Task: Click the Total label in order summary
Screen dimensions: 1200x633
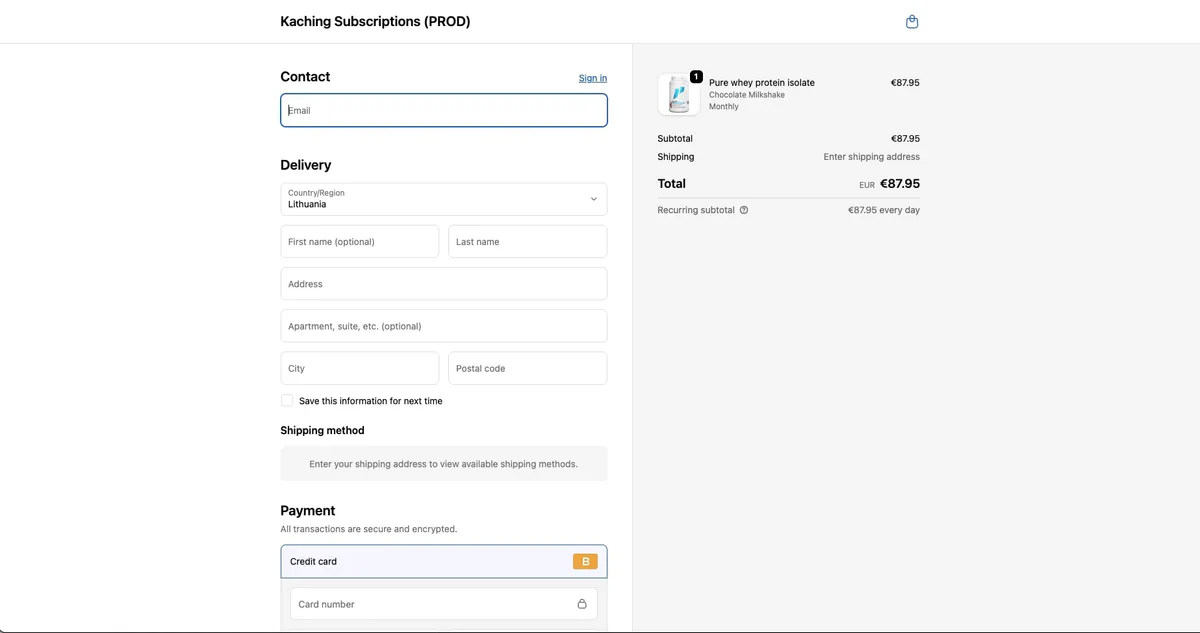Action: pyautogui.click(x=672, y=184)
